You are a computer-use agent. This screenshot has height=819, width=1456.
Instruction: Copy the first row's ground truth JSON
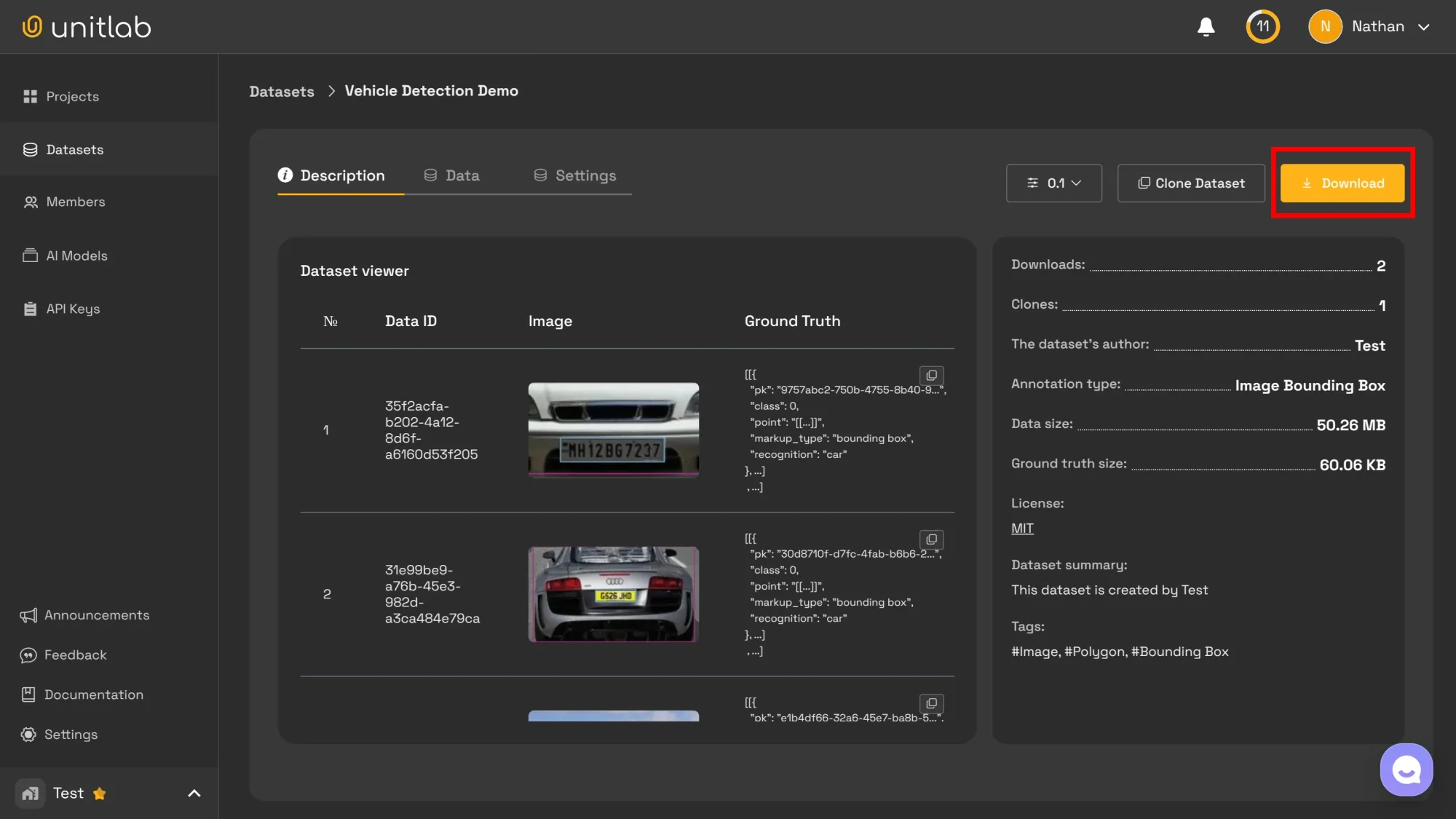click(x=932, y=376)
